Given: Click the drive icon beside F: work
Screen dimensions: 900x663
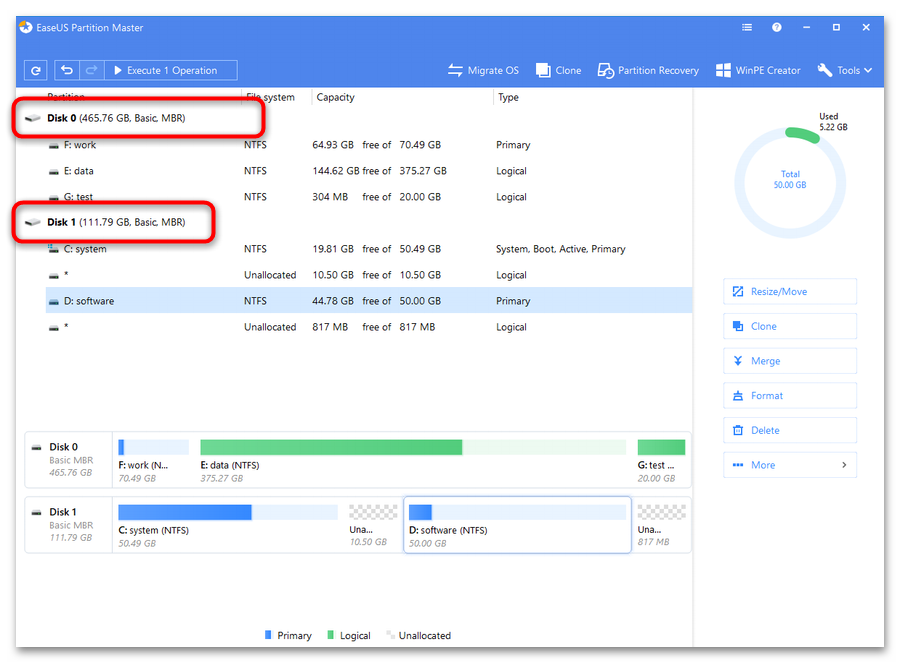Looking at the screenshot, I should (x=53, y=146).
